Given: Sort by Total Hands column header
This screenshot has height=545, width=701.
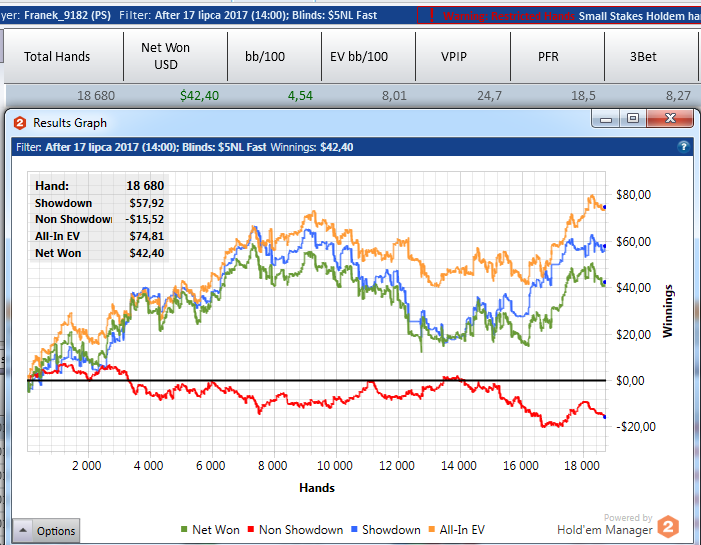Looking at the screenshot, I should (x=63, y=56).
